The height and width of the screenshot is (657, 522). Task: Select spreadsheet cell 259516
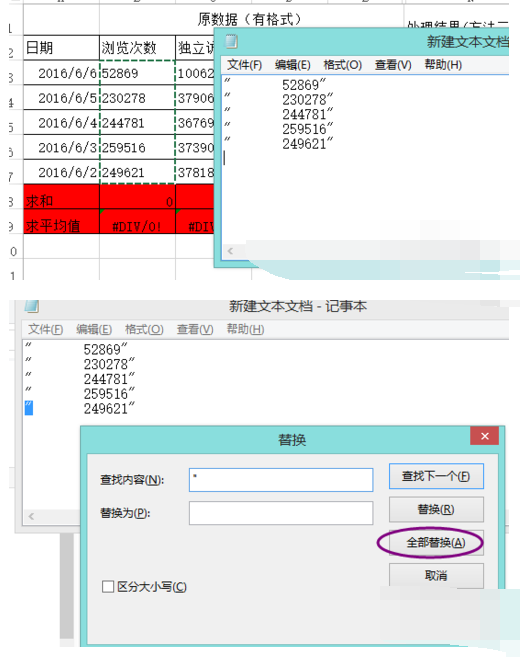[137, 147]
